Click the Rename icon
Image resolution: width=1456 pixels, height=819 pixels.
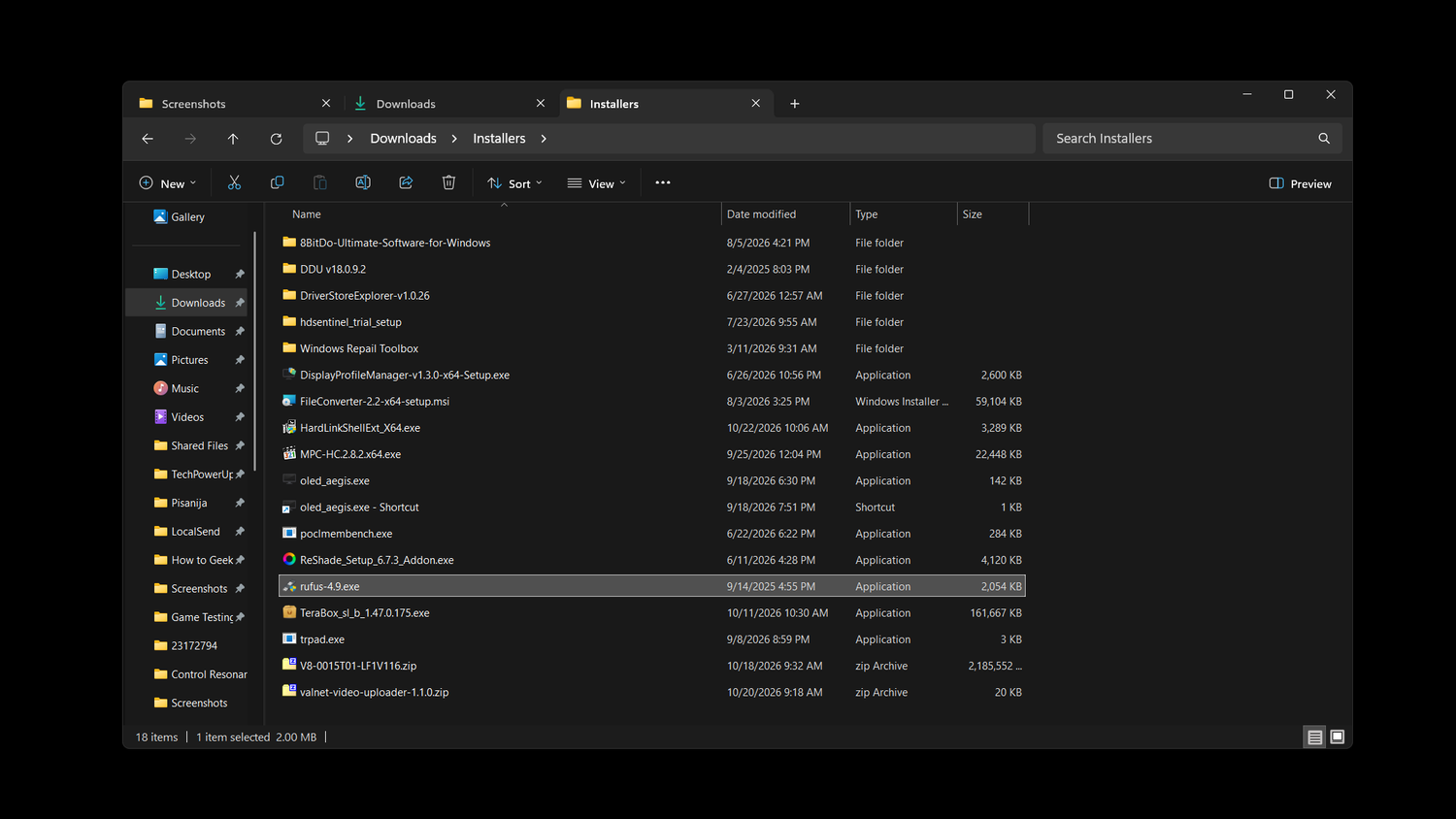(363, 182)
